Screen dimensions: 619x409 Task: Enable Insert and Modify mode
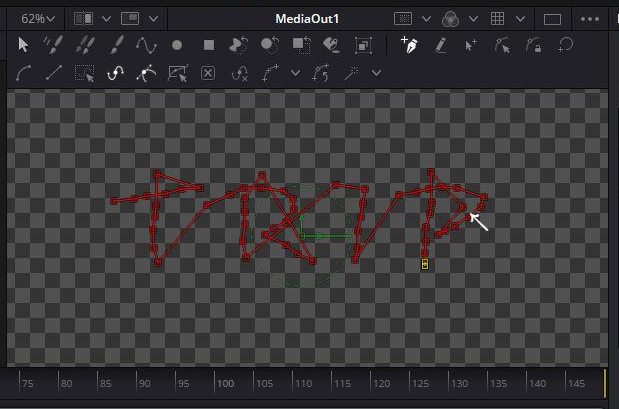pos(471,45)
